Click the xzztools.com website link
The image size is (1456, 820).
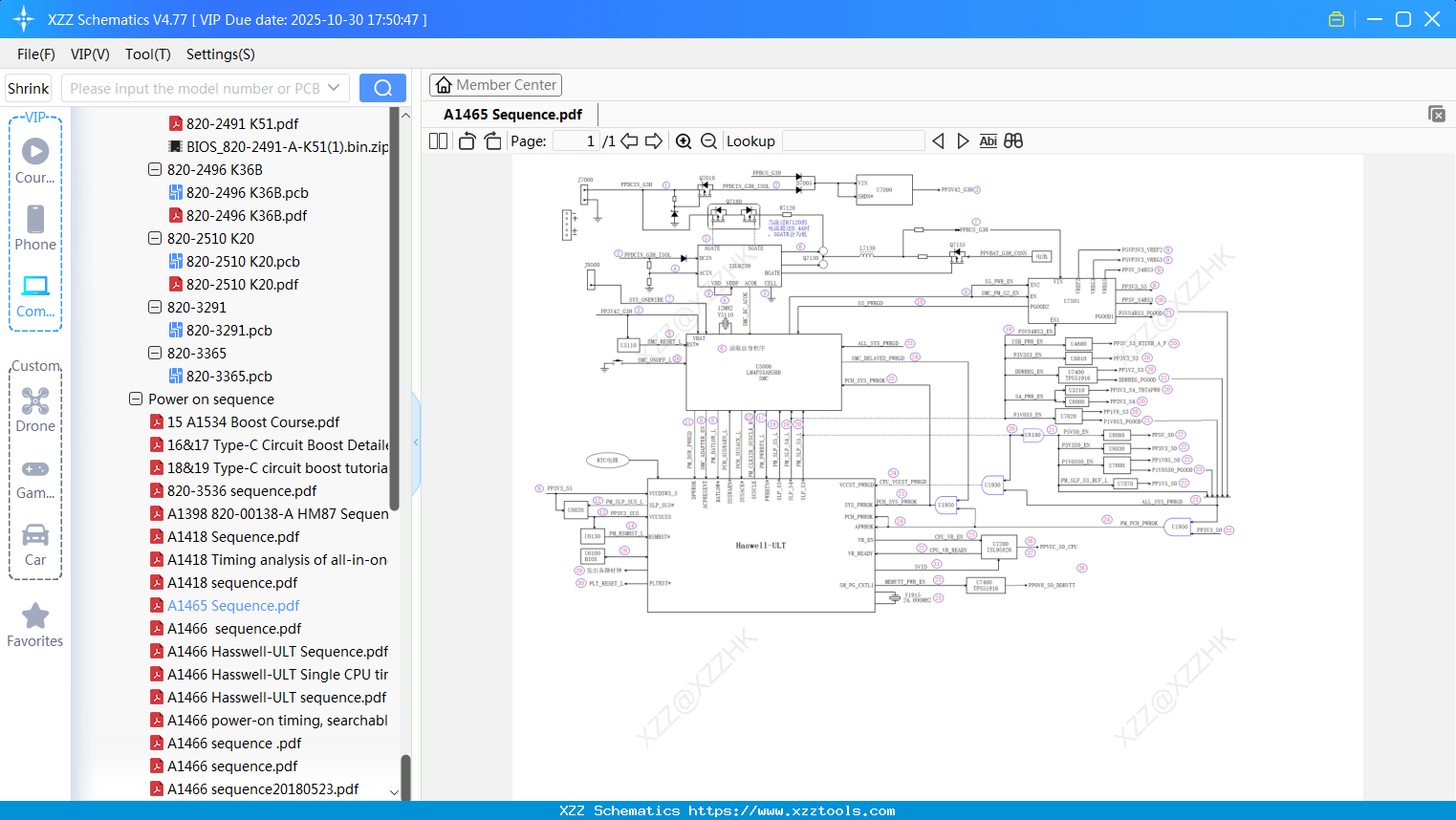(792, 810)
